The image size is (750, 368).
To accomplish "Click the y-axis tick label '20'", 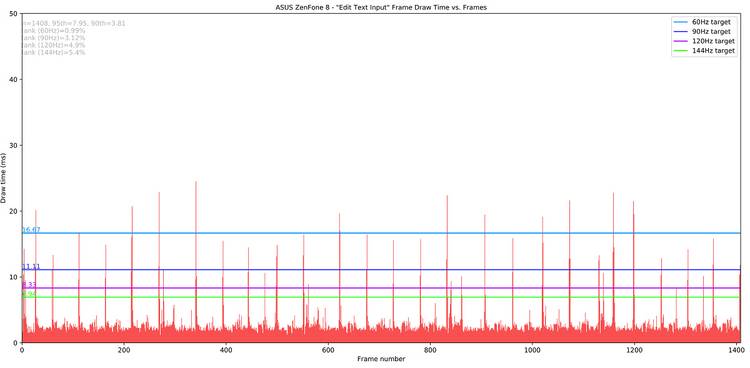I will coord(14,211).
